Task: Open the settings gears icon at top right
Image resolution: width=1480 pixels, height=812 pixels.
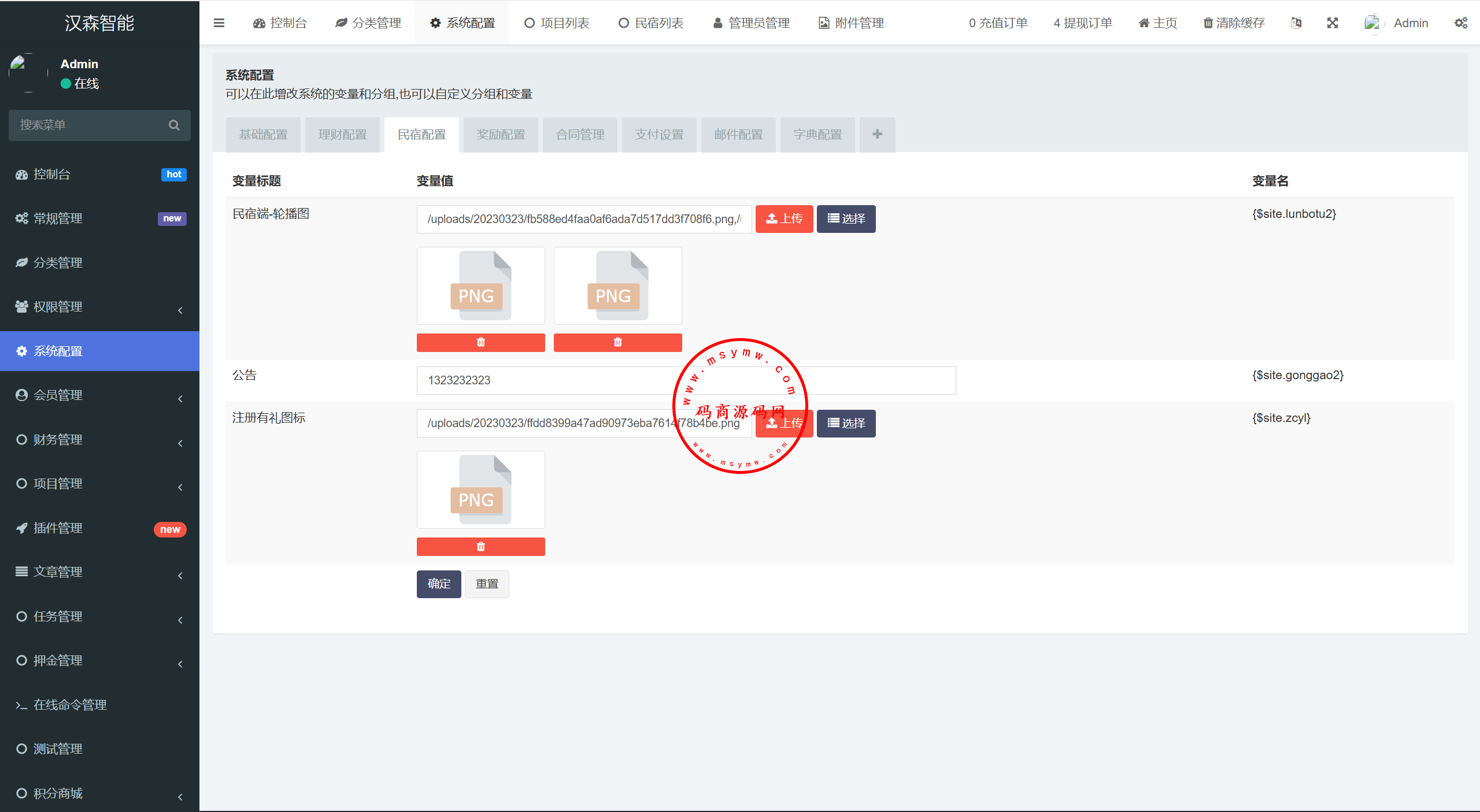Action: tap(1461, 23)
